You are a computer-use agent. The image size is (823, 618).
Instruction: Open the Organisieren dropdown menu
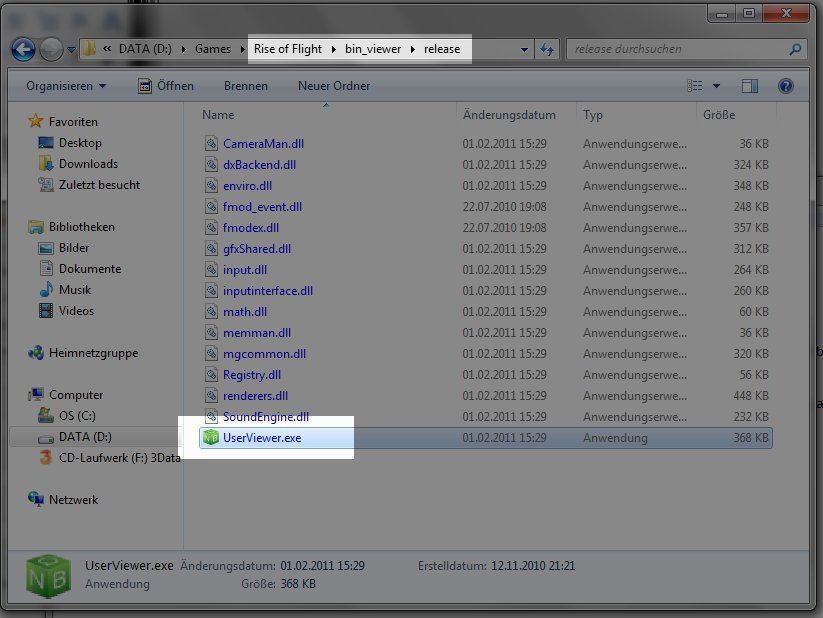pyautogui.click(x=60, y=86)
